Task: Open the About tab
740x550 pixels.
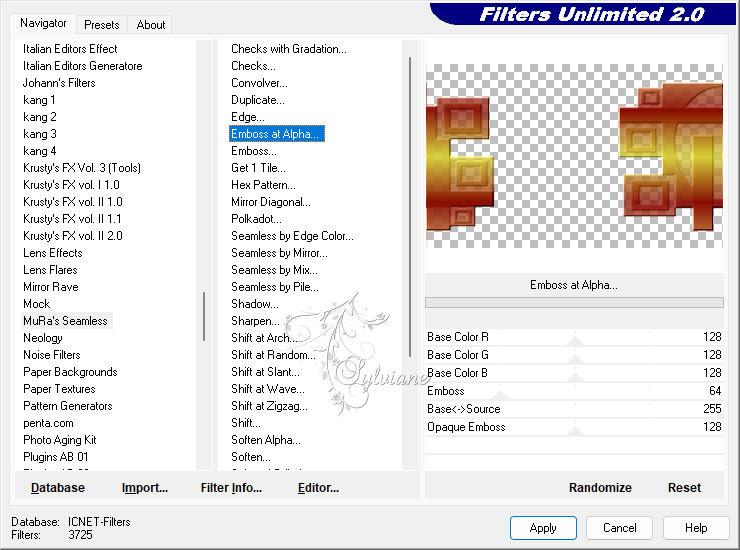Action: click(151, 25)
